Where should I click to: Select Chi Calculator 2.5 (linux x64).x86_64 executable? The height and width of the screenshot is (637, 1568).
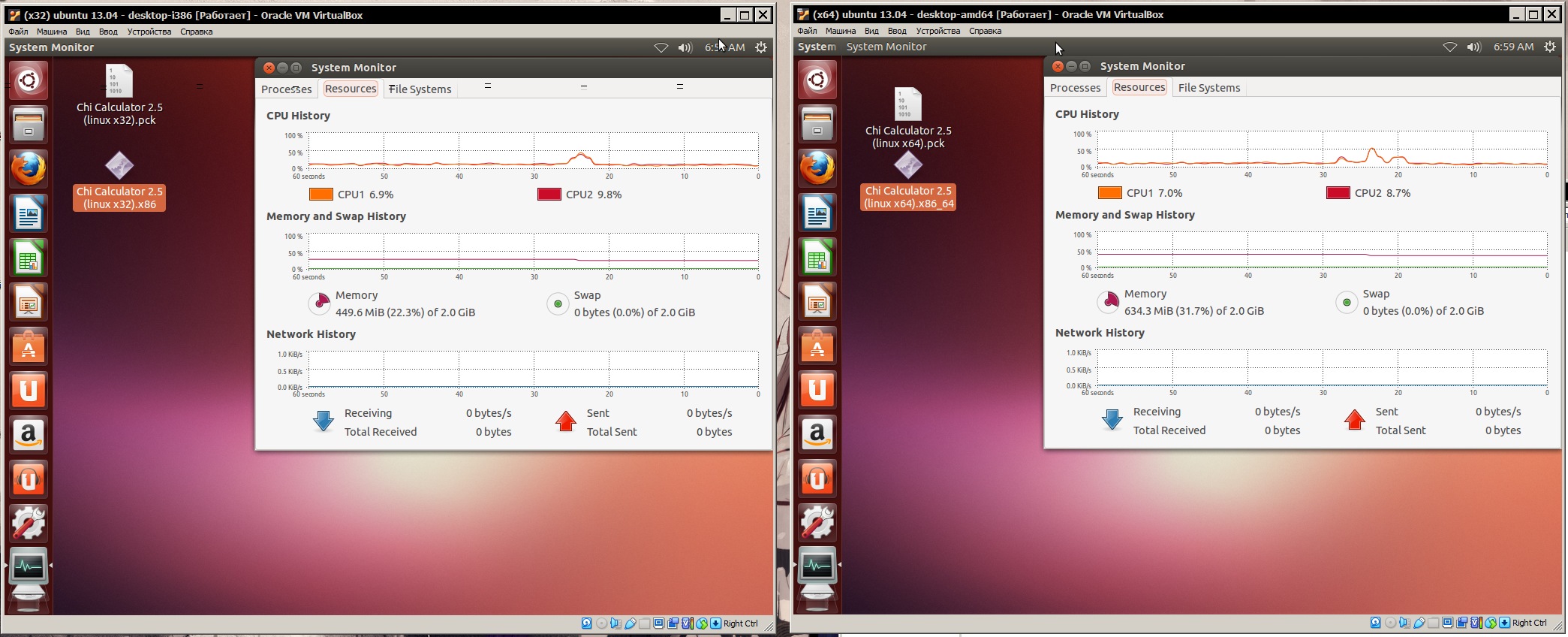click(908, 181)
